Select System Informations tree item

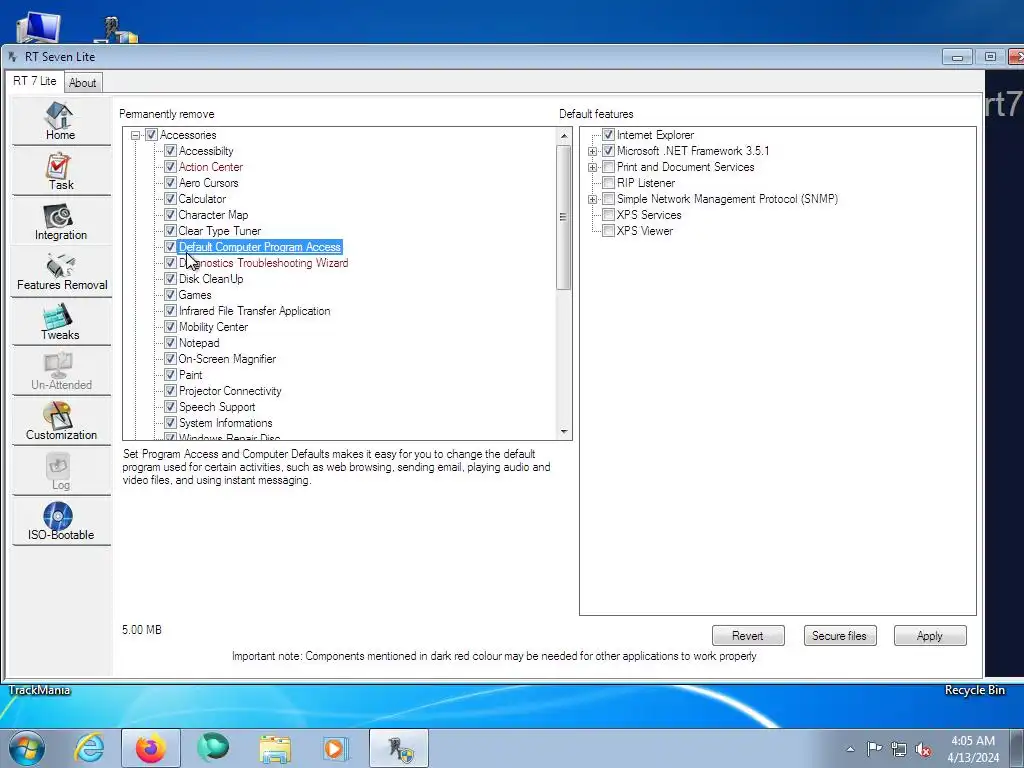click(x=225, y=423)
